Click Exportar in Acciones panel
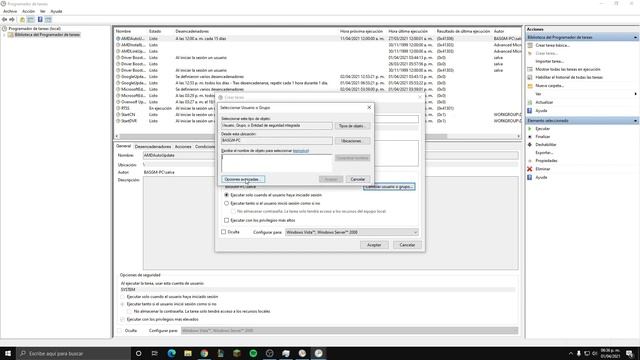Image resolution: width=640 pixels, height=360 pixels. pos(544,153)
